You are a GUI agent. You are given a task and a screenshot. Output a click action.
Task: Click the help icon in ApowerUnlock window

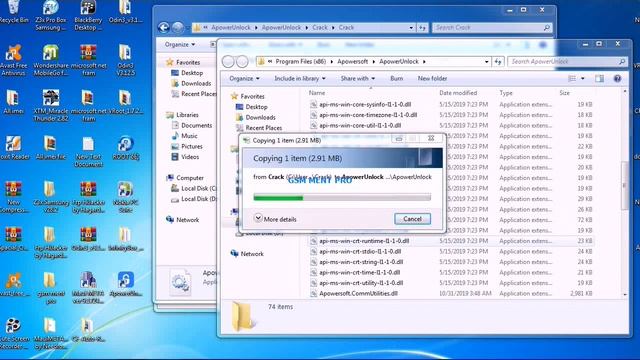[x=618, y=78]
